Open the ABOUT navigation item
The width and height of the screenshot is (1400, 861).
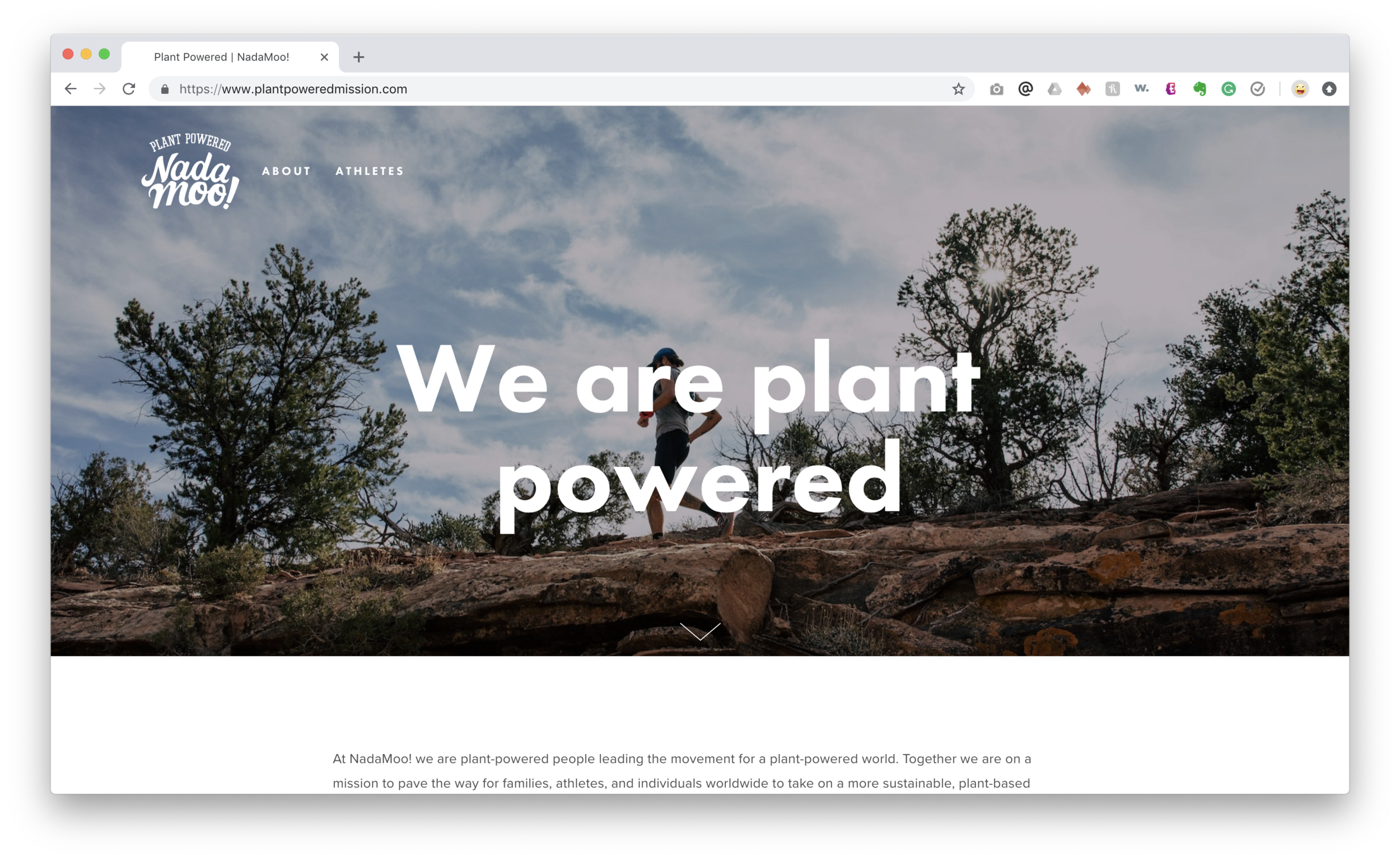[286, 171]
